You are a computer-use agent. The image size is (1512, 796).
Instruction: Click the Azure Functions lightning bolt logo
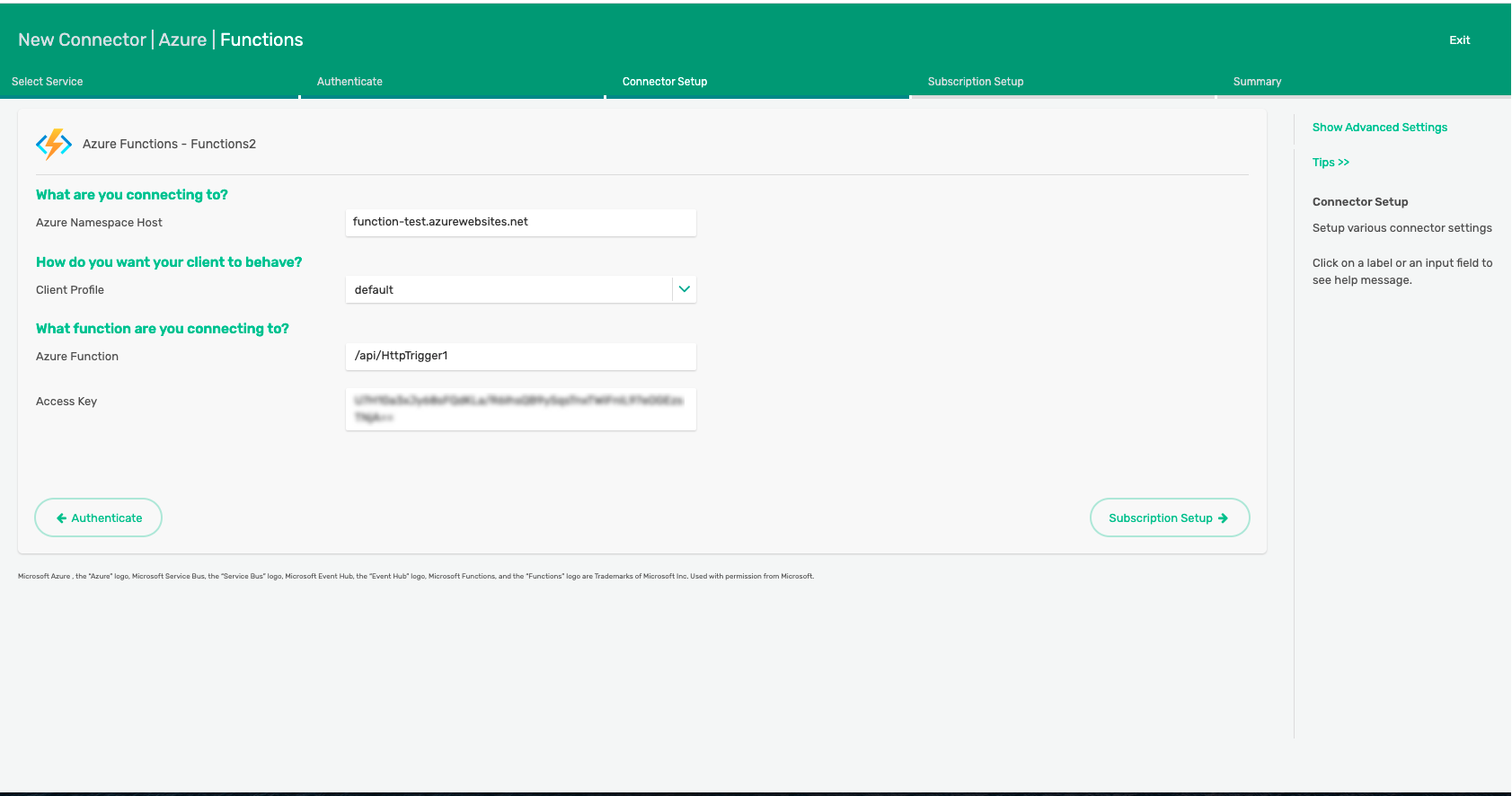click(x=54, y=144)
